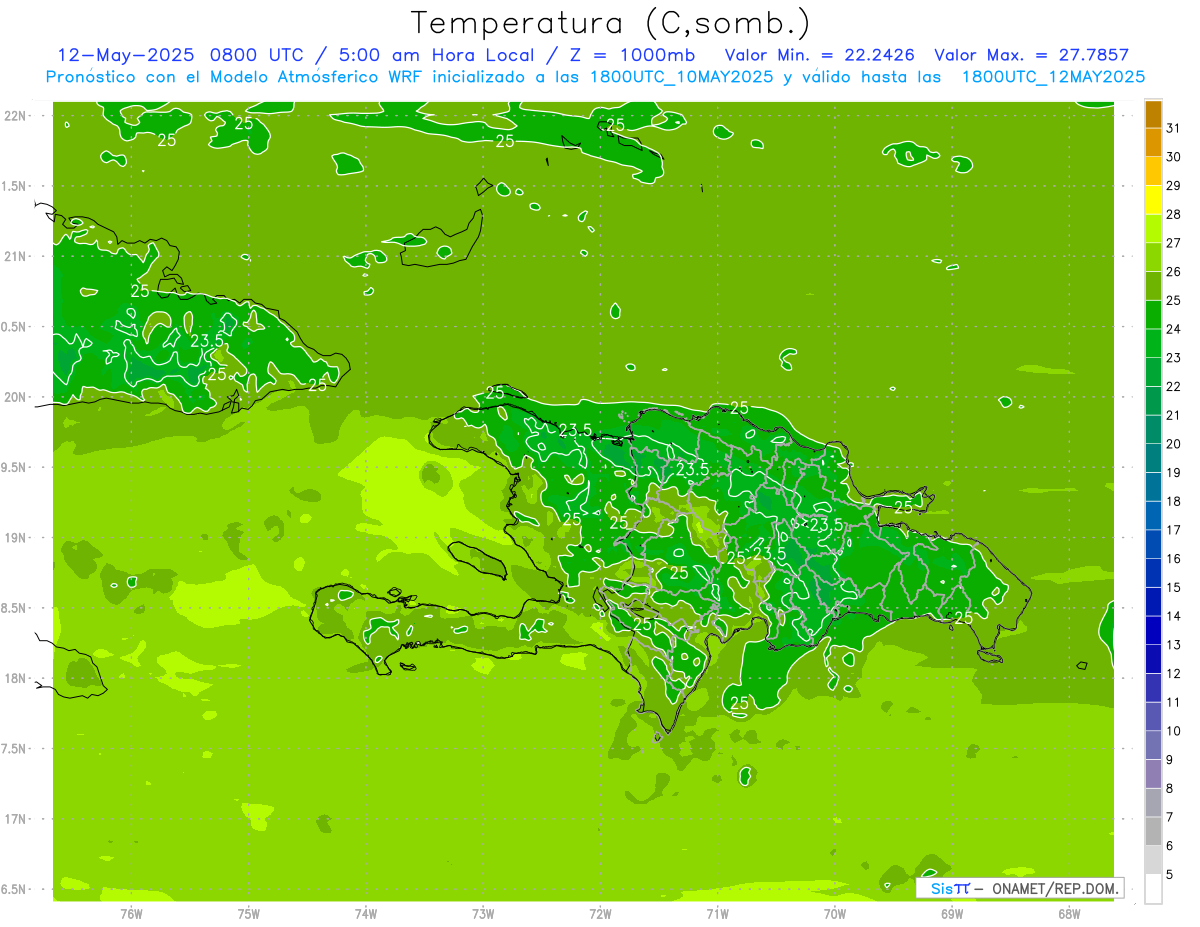The width and height of the screenshot is (1200, 927).
Task: Click the gray colorbar swatch between 6 and 7
Action: pos(1153,832)
